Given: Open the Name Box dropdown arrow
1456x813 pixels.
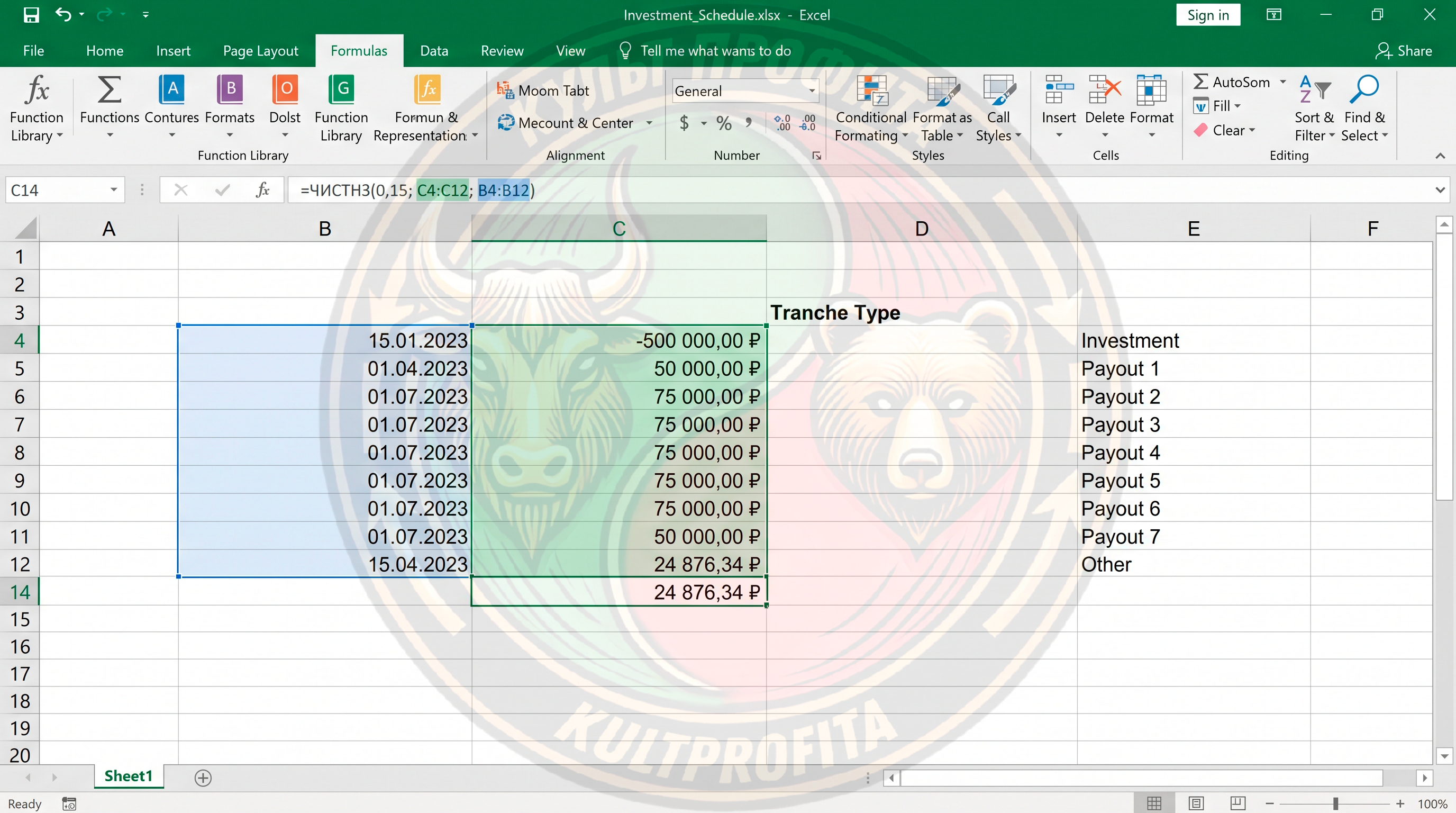Looking at the screenshot, I should [114, 190].
